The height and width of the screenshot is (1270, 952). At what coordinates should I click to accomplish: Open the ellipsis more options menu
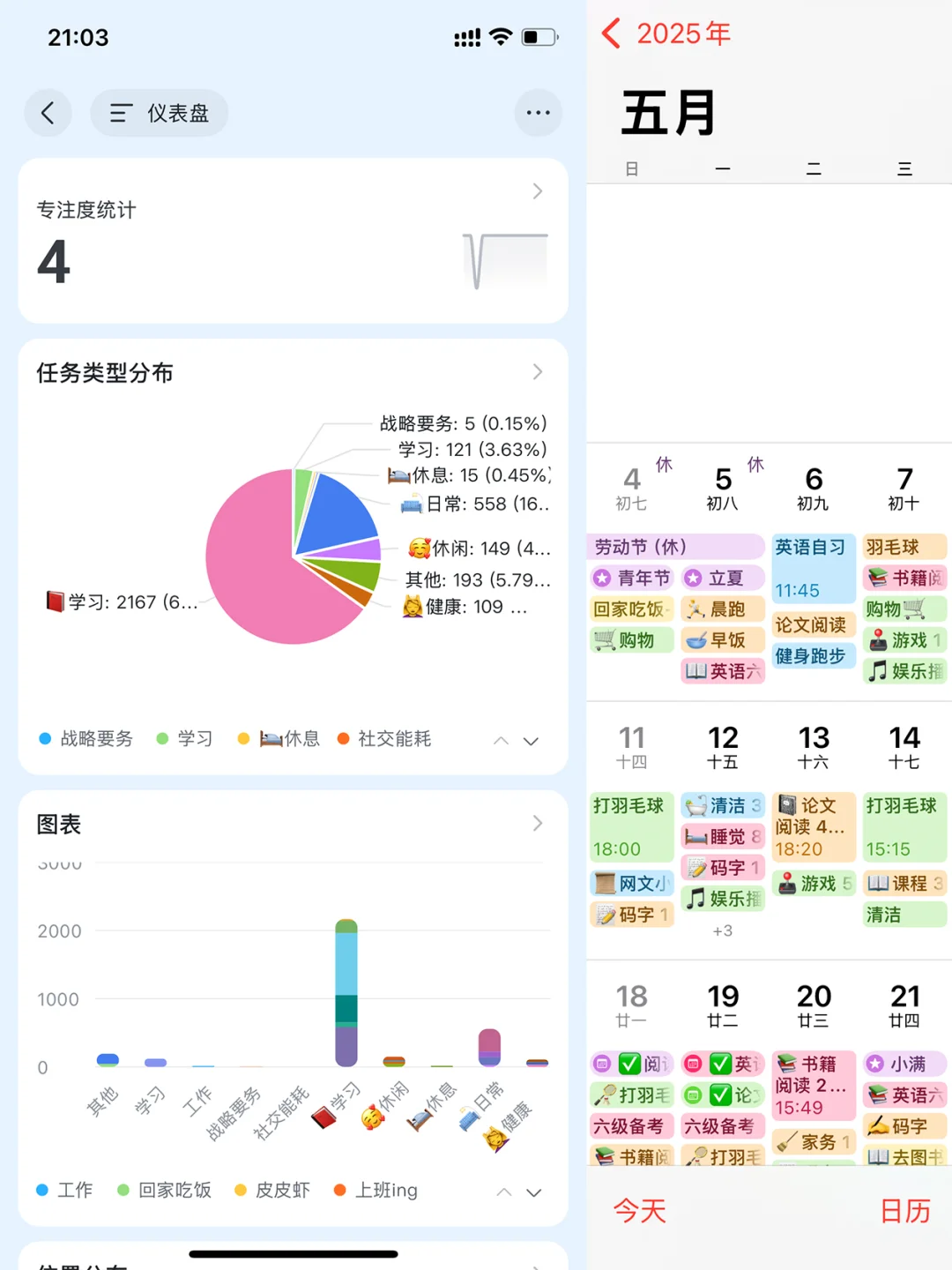point(538,113)
